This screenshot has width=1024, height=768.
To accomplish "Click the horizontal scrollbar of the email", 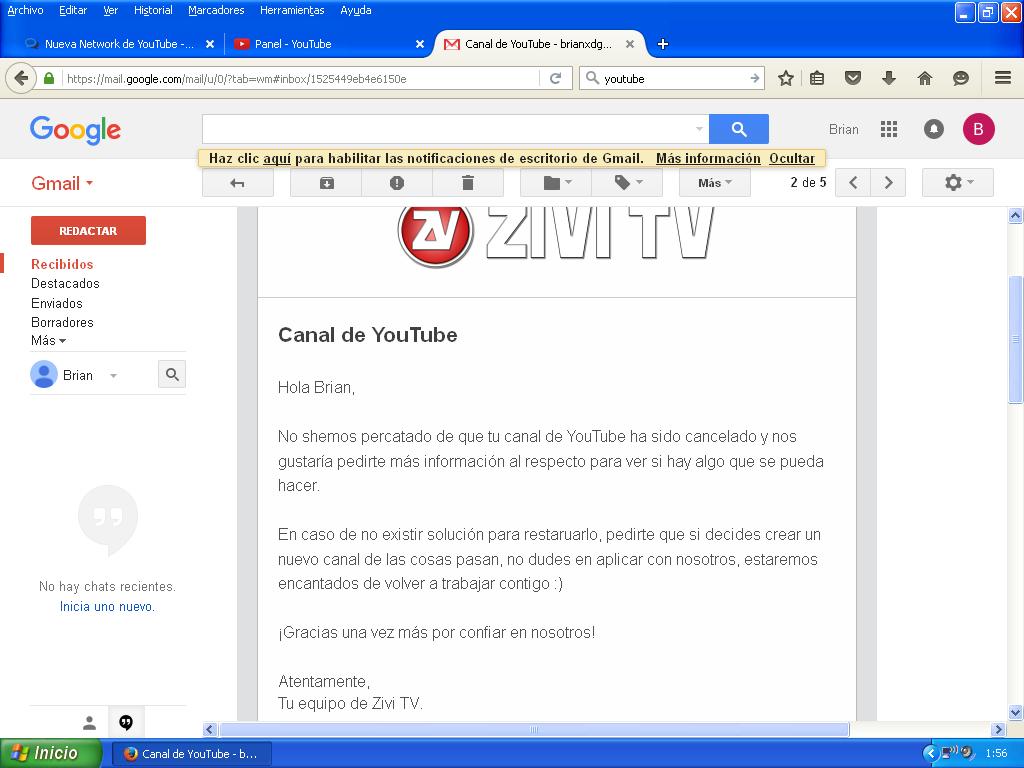I will pyautogui.click(x=534, y=730).
